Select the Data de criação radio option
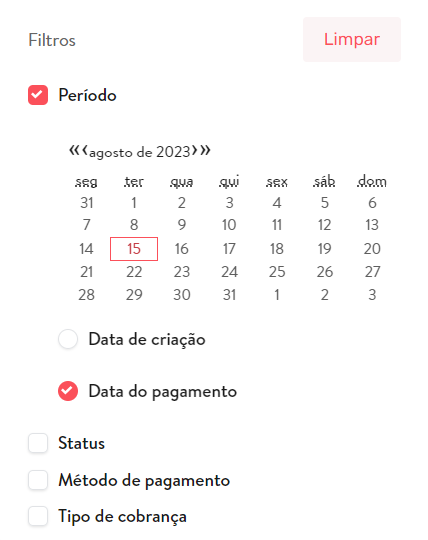Image resolution: width=428 pixels, height=540 pixels. click(x=68, y=339)
